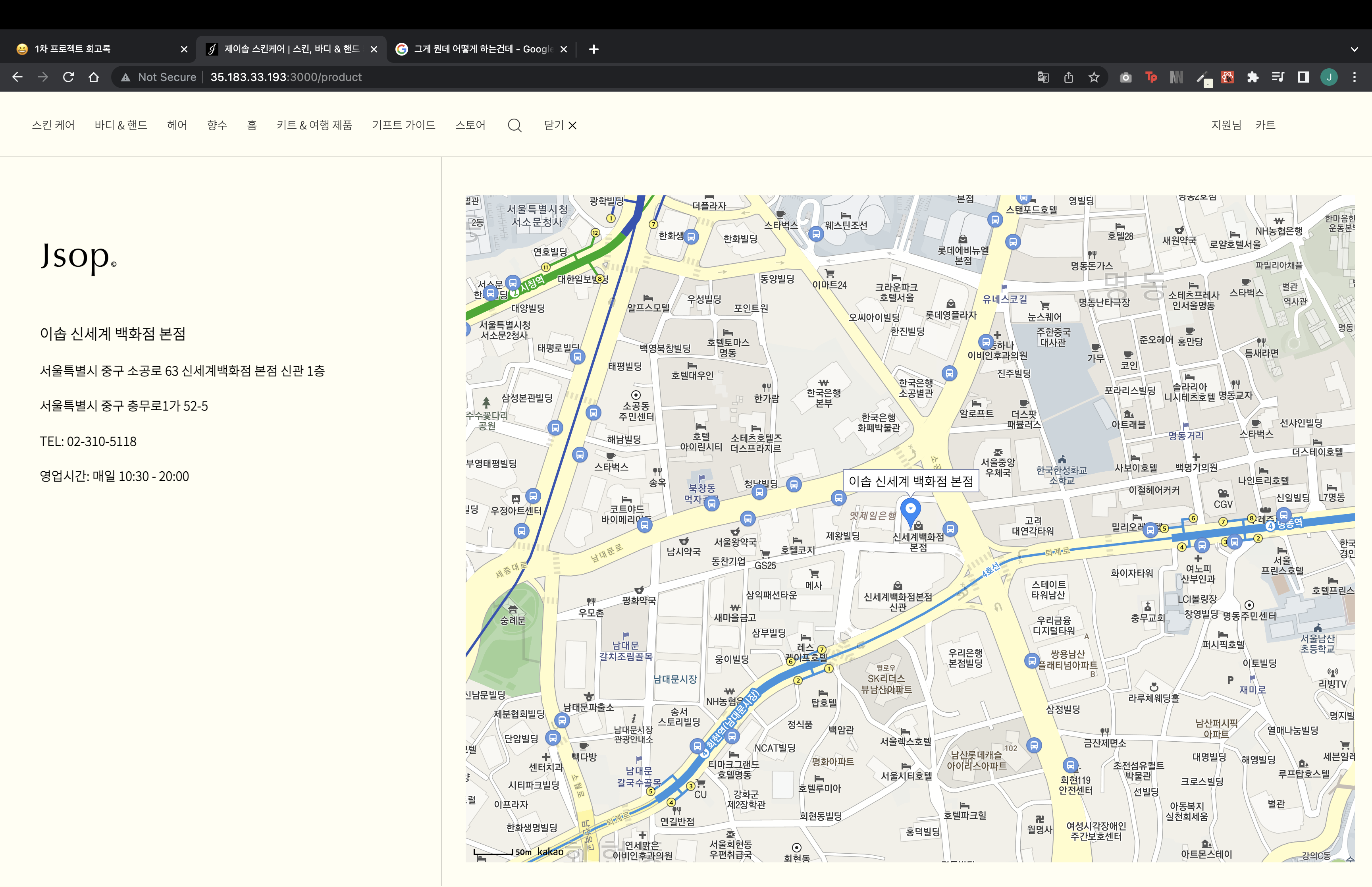
Task: Click the search magnifier icon in navigation
Action: pos(514,125)
